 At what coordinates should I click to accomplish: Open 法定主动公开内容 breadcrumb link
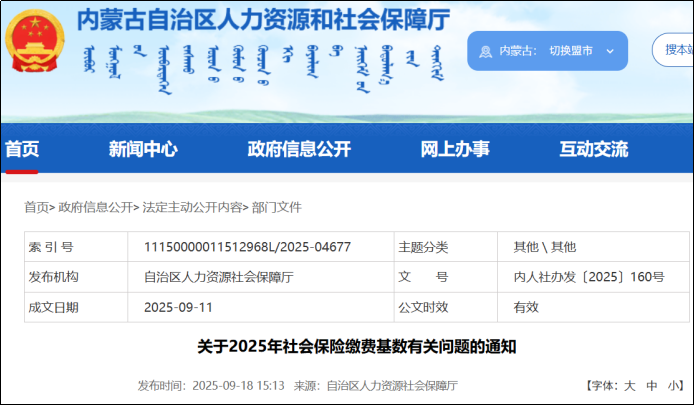pos(192,207)
